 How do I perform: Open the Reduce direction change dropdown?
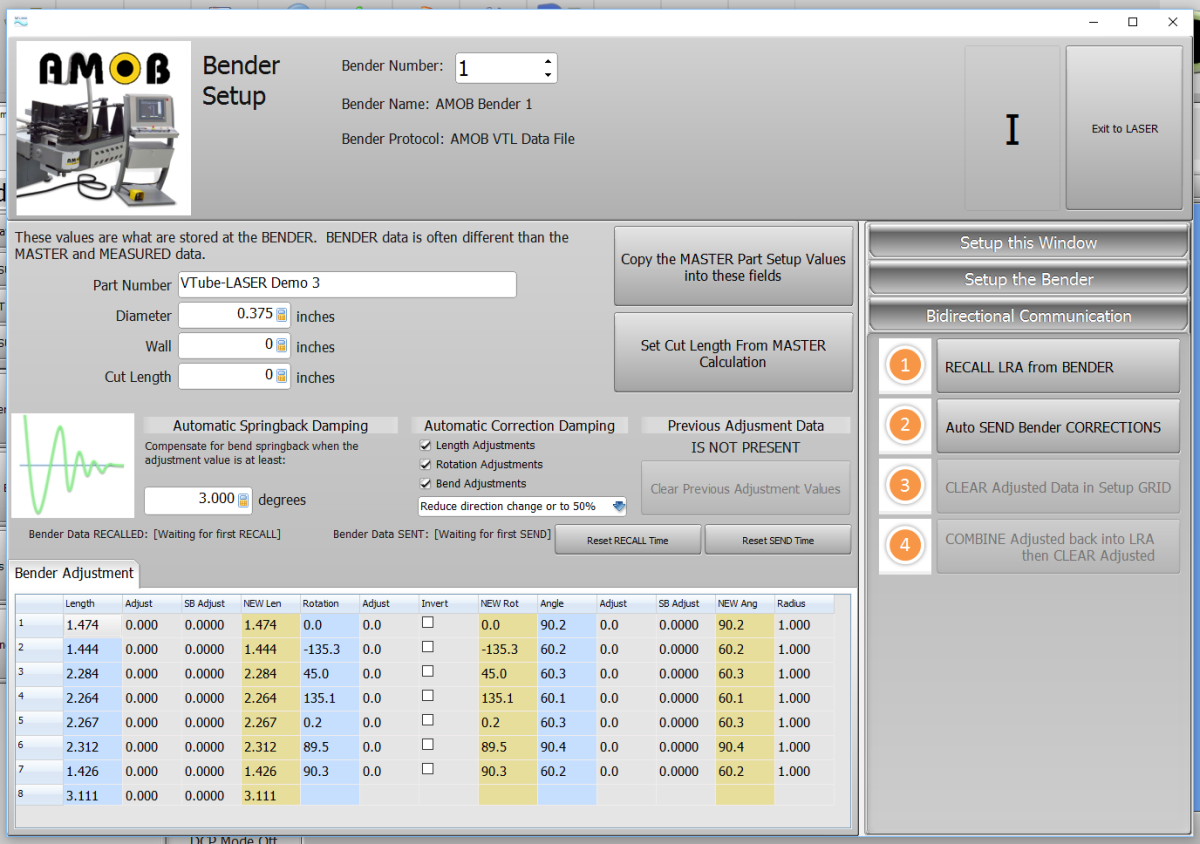[x=618, y=506]
